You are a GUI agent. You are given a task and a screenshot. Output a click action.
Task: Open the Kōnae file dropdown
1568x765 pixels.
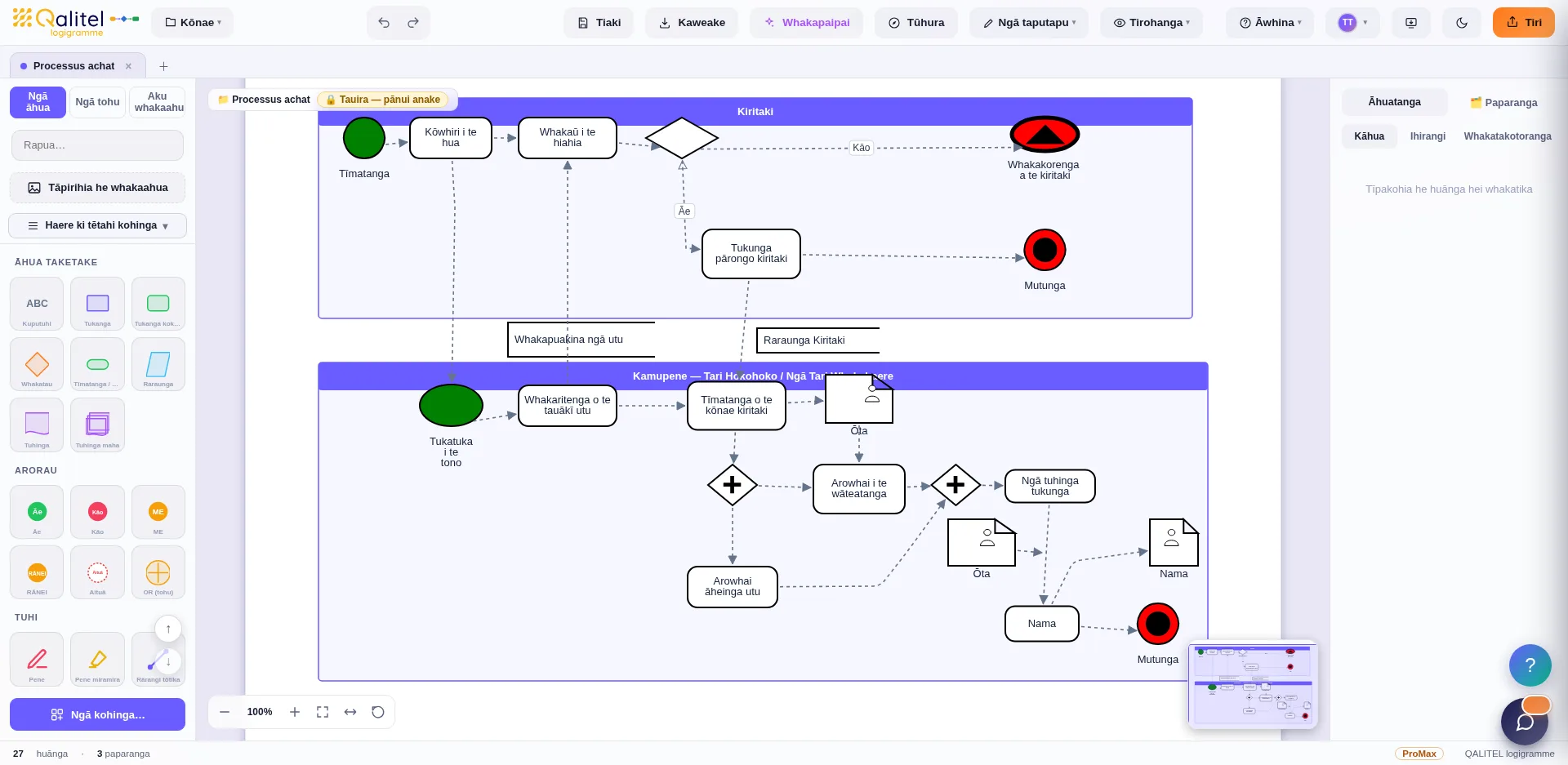193,23
